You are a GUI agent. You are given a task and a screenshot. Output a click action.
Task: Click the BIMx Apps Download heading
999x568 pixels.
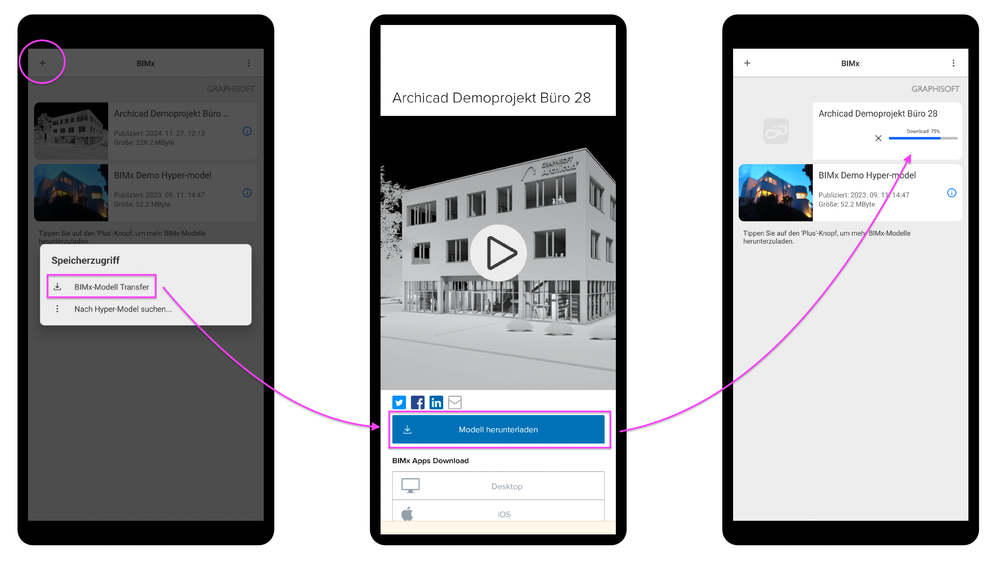(431, 460)
